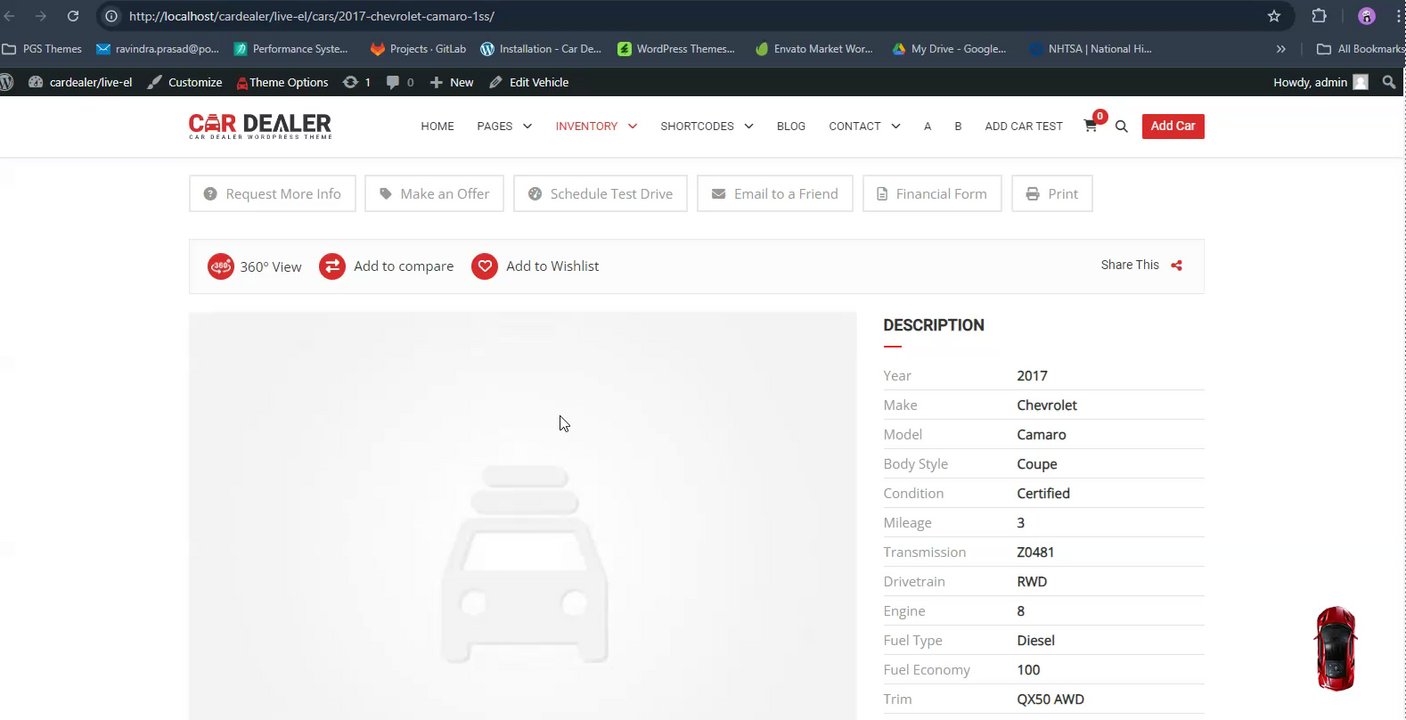Viewport: 1406px width, 720px height.
Task: Open the NHTSA bookmark
Action: tap(1091, 48)
